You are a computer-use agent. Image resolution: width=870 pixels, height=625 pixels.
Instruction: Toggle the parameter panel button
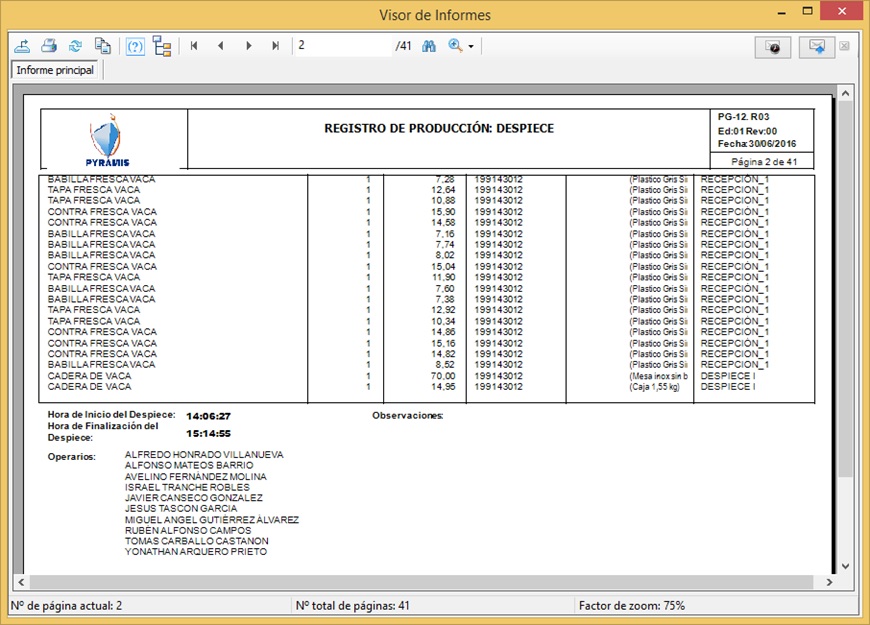point(135,46)
